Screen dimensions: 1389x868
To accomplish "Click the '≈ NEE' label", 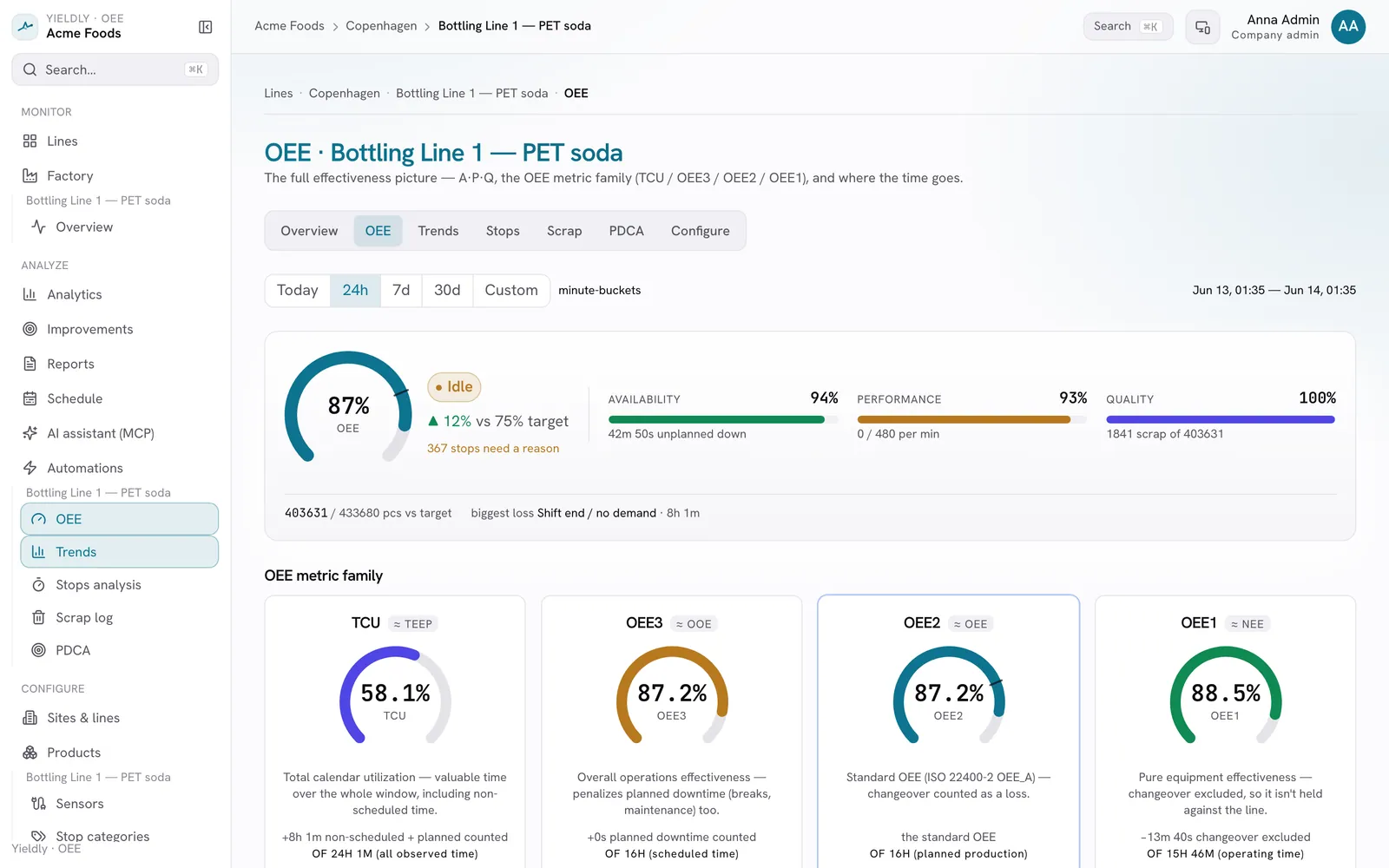I will point(1247,624).
